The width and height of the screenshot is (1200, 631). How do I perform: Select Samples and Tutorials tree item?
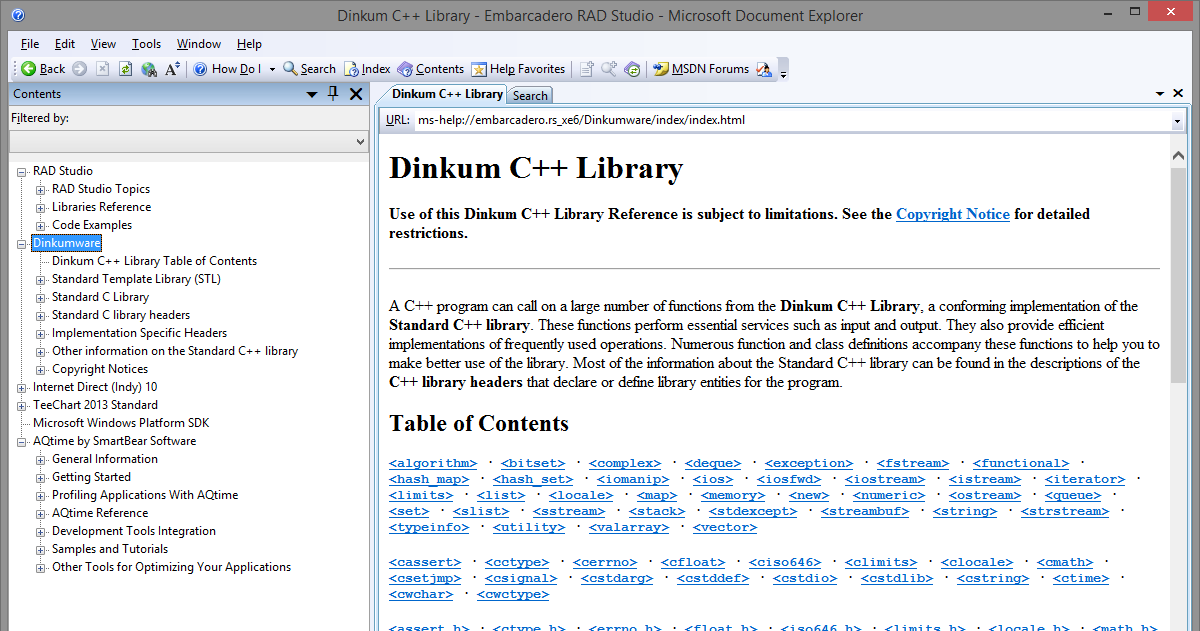(110, 549)
